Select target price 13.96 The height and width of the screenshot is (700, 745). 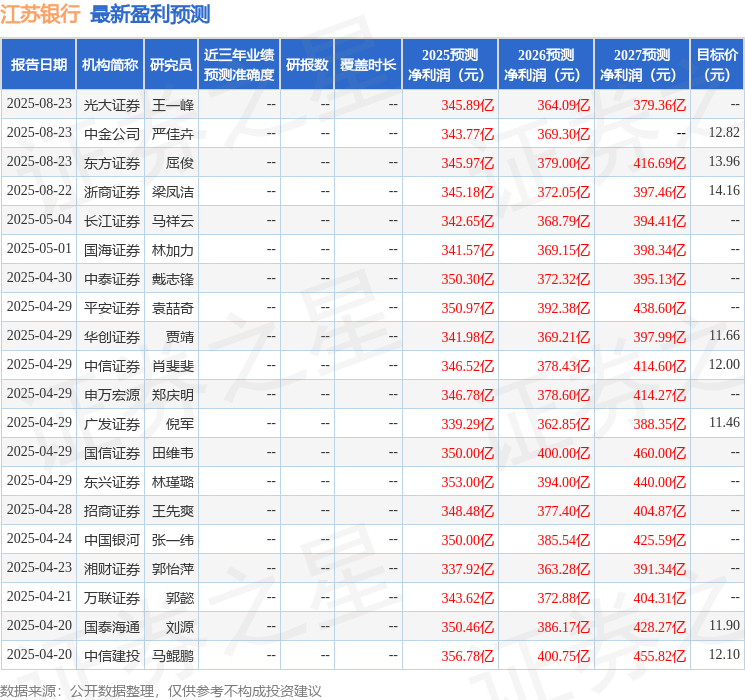[x=724, y=161]
